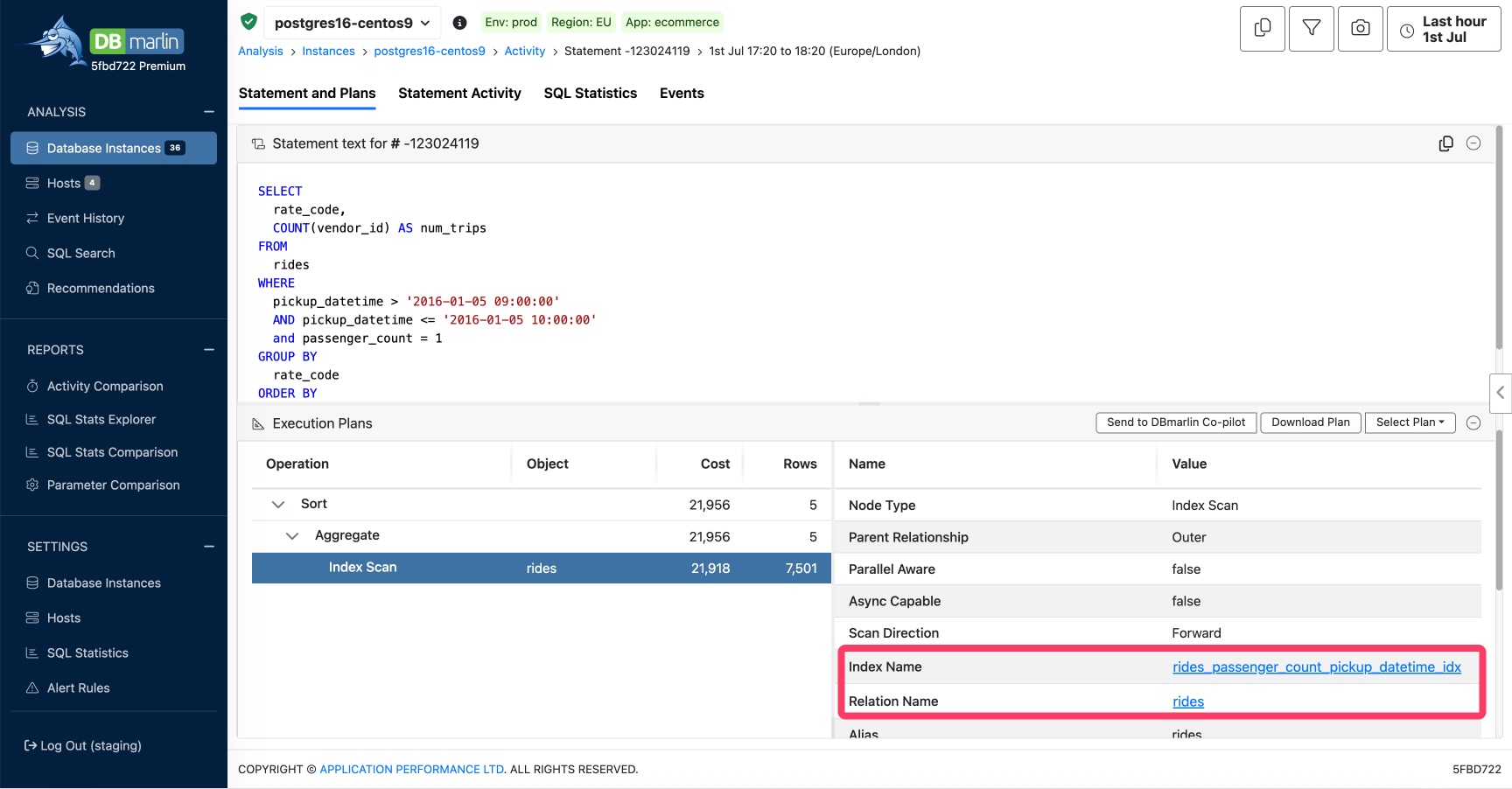1512x789 pixels.
Task: Click the Parameter Comparison gear icon
Action: [32, 485]
